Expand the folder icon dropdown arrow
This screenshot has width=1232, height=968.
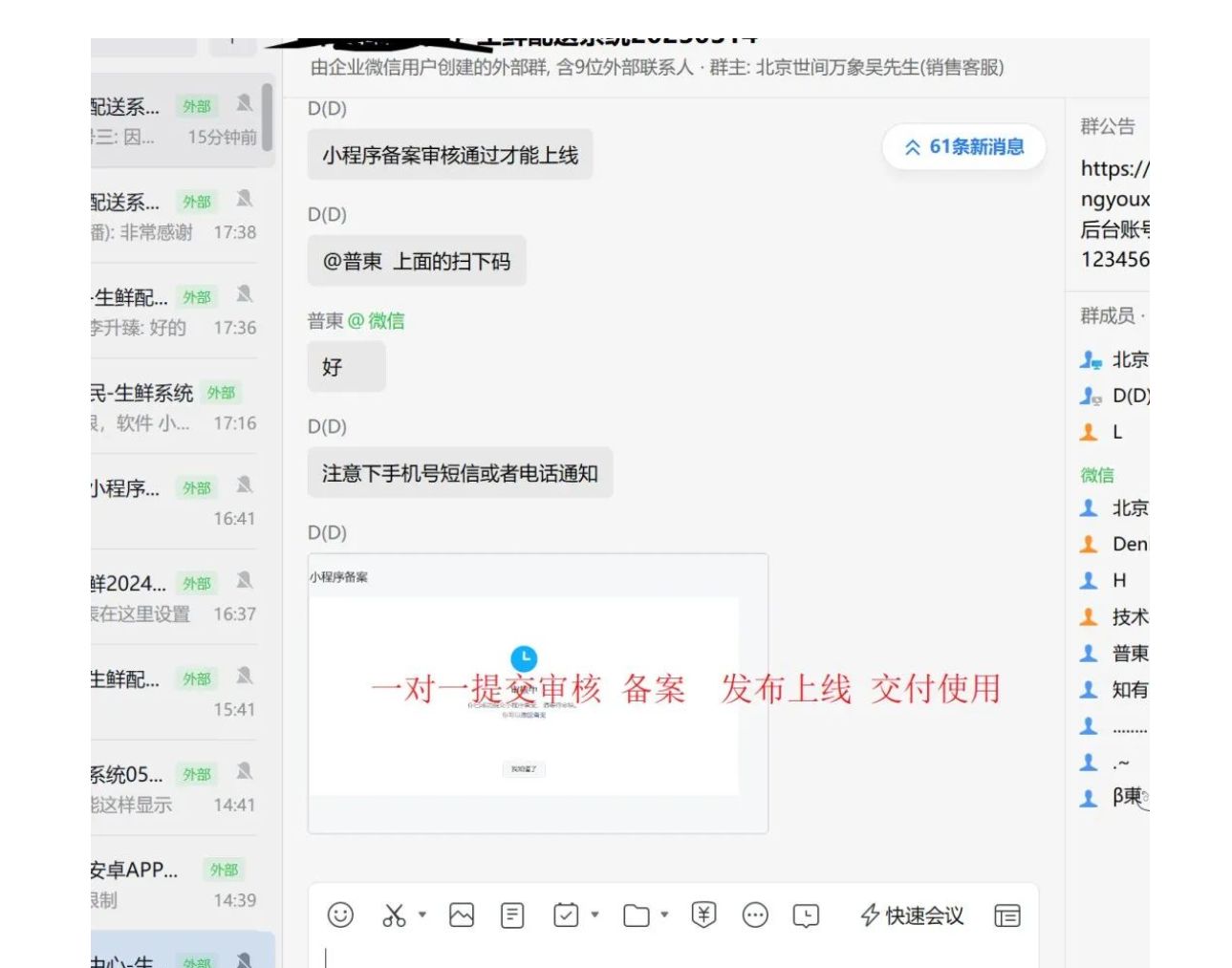pyautogui.click(x=664, y=914)
